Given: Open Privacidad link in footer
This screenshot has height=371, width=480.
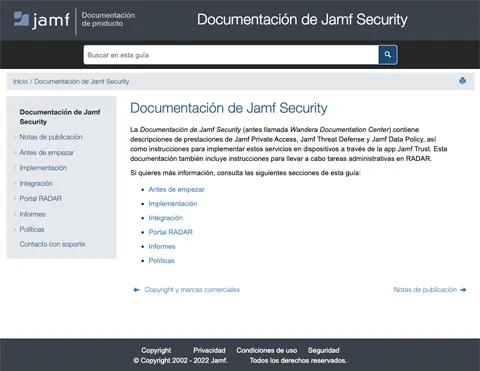Looking at the screenshot, I should [x=209, y=350].
